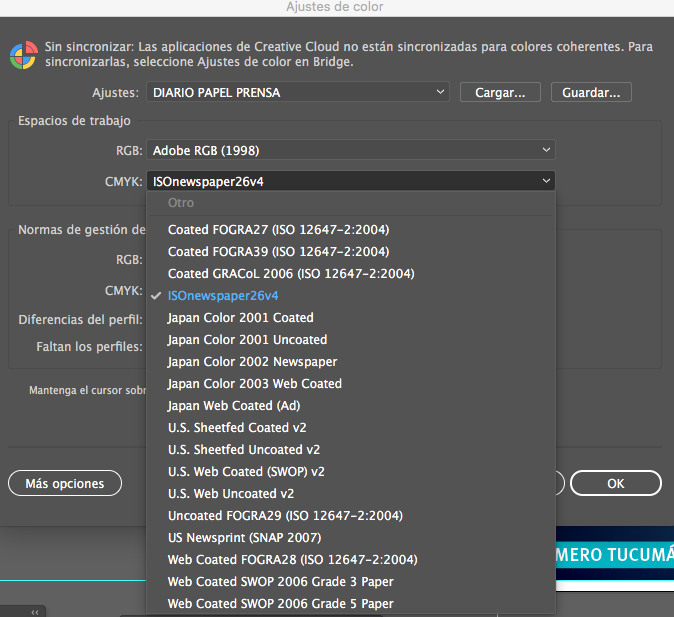The width and height of the screenshot is (674, 617).
Task: Click the Faltan los perfiles label
Action: 89,347
